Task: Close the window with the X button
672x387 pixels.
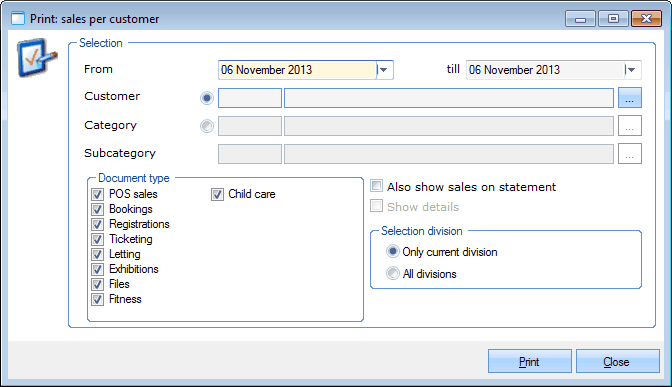Action: pos(646,19)
